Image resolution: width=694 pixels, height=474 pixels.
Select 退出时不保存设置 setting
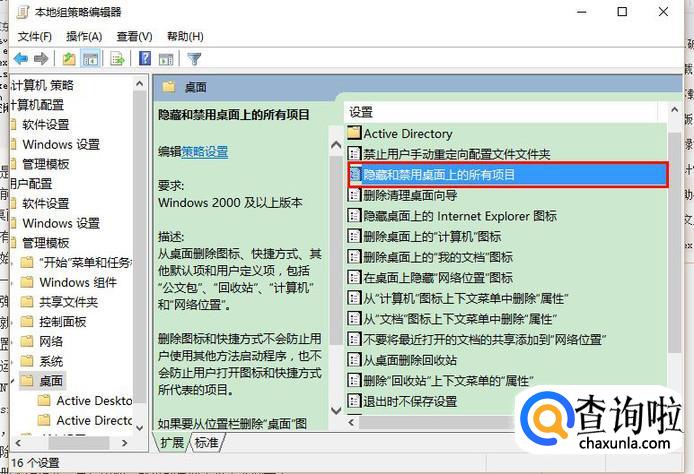(402, 401)
